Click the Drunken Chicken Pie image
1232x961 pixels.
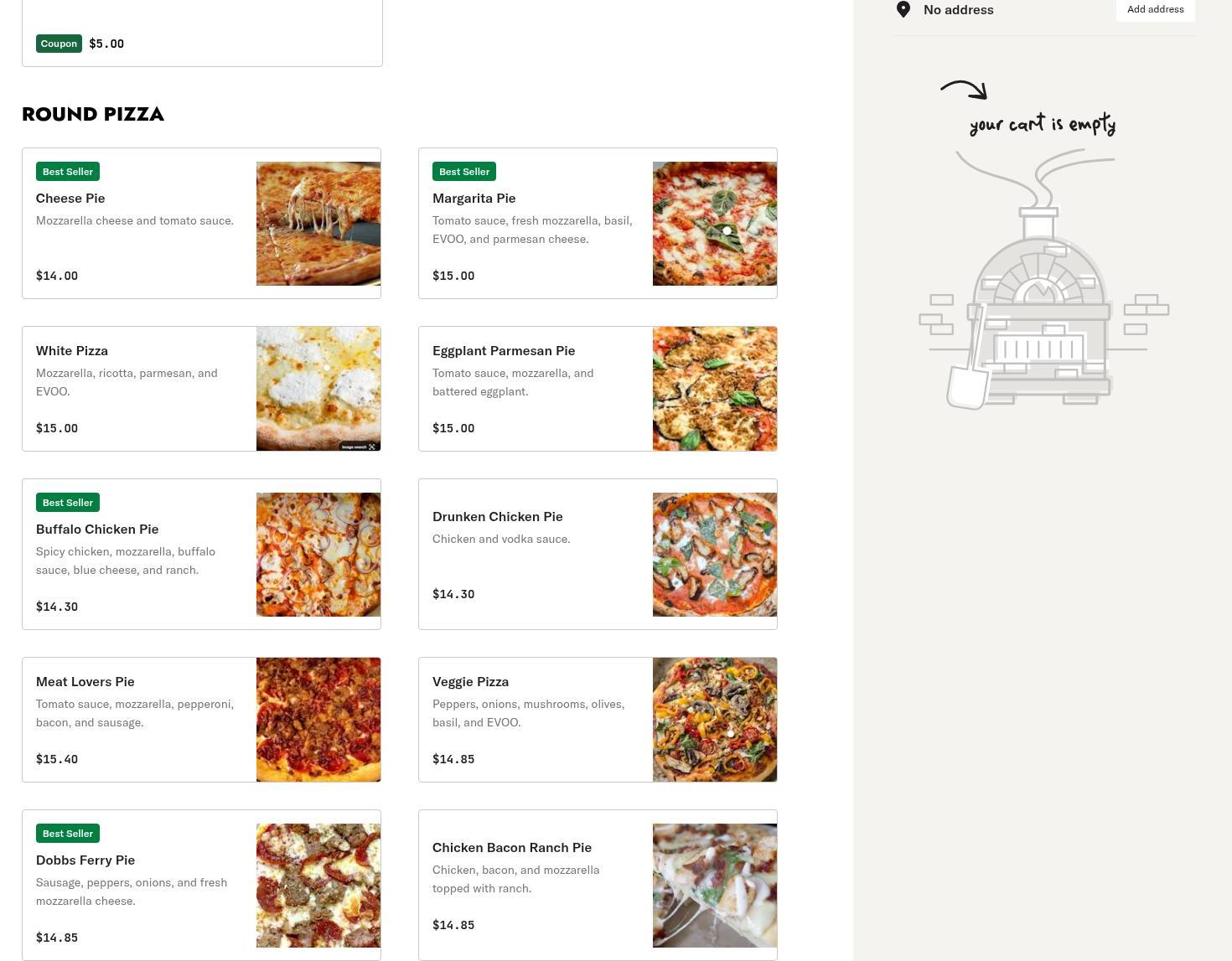[714, 555]
